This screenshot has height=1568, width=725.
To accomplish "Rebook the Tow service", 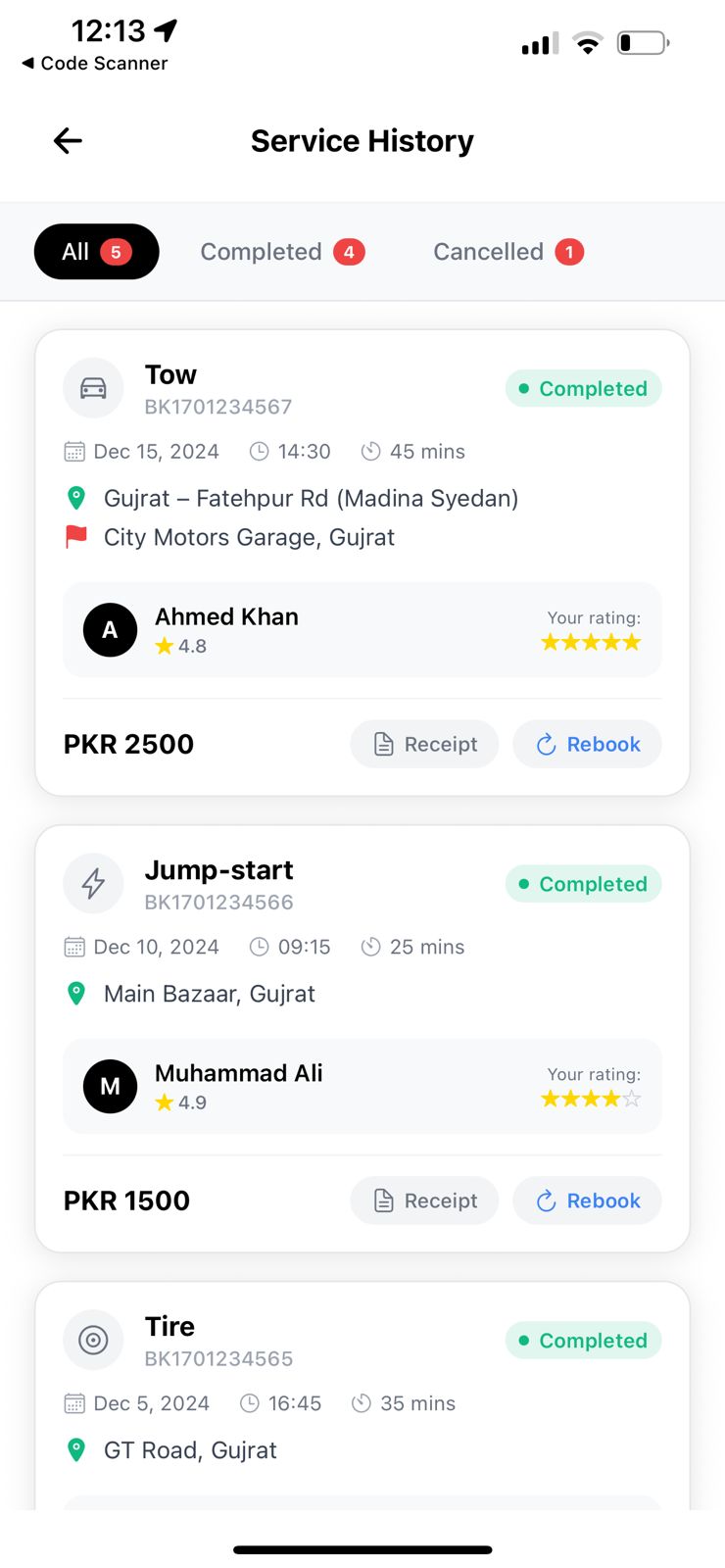I will click(587, 744).
